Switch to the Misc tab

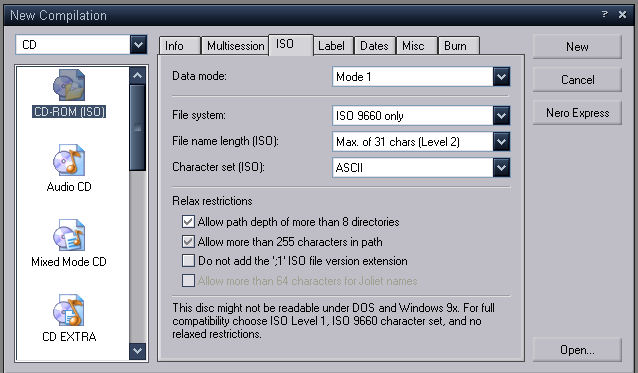417,46
